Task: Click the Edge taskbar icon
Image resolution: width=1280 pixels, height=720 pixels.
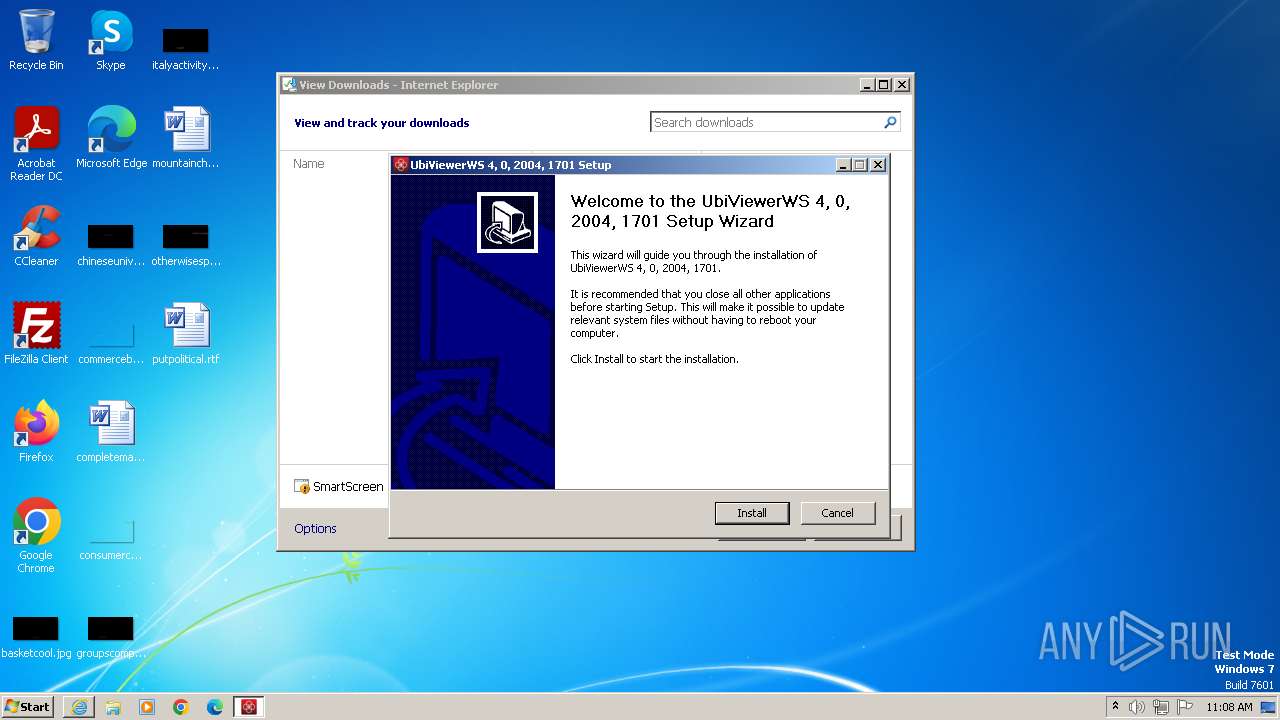Action: 215,707
